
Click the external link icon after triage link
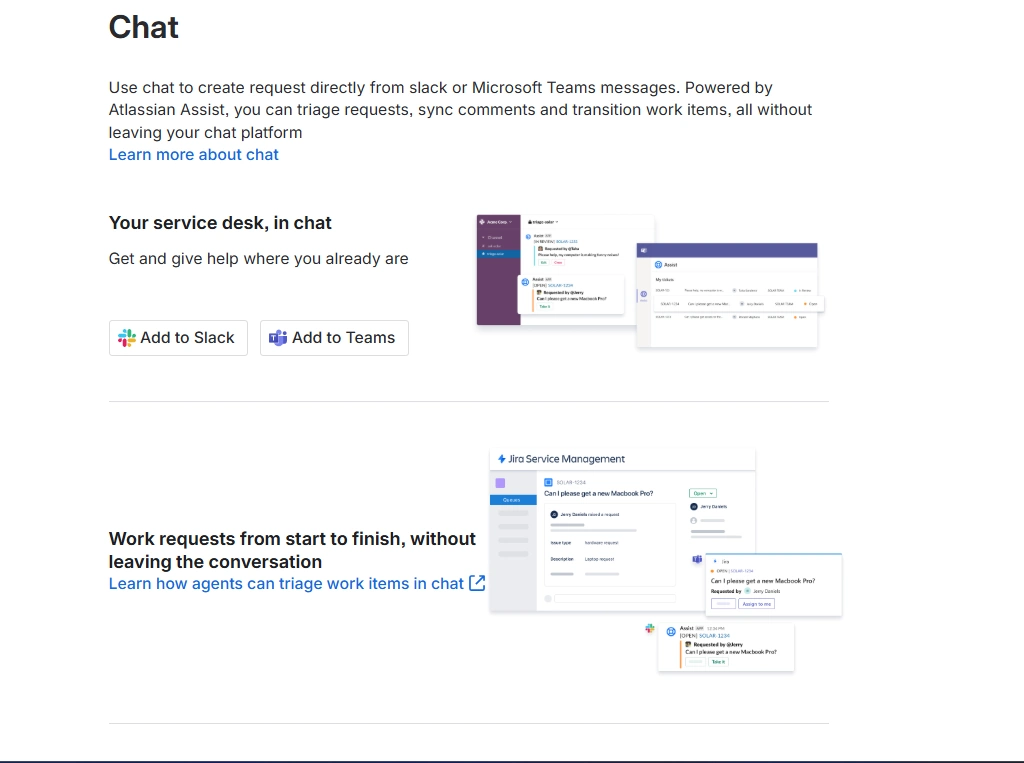pyautogui.click(x=477, y=583)
